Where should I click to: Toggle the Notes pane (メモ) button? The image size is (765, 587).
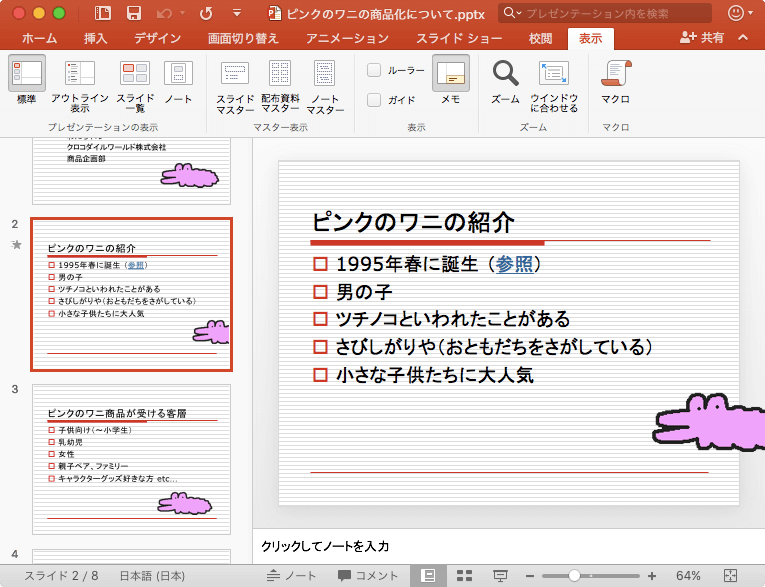coord(451,80)
